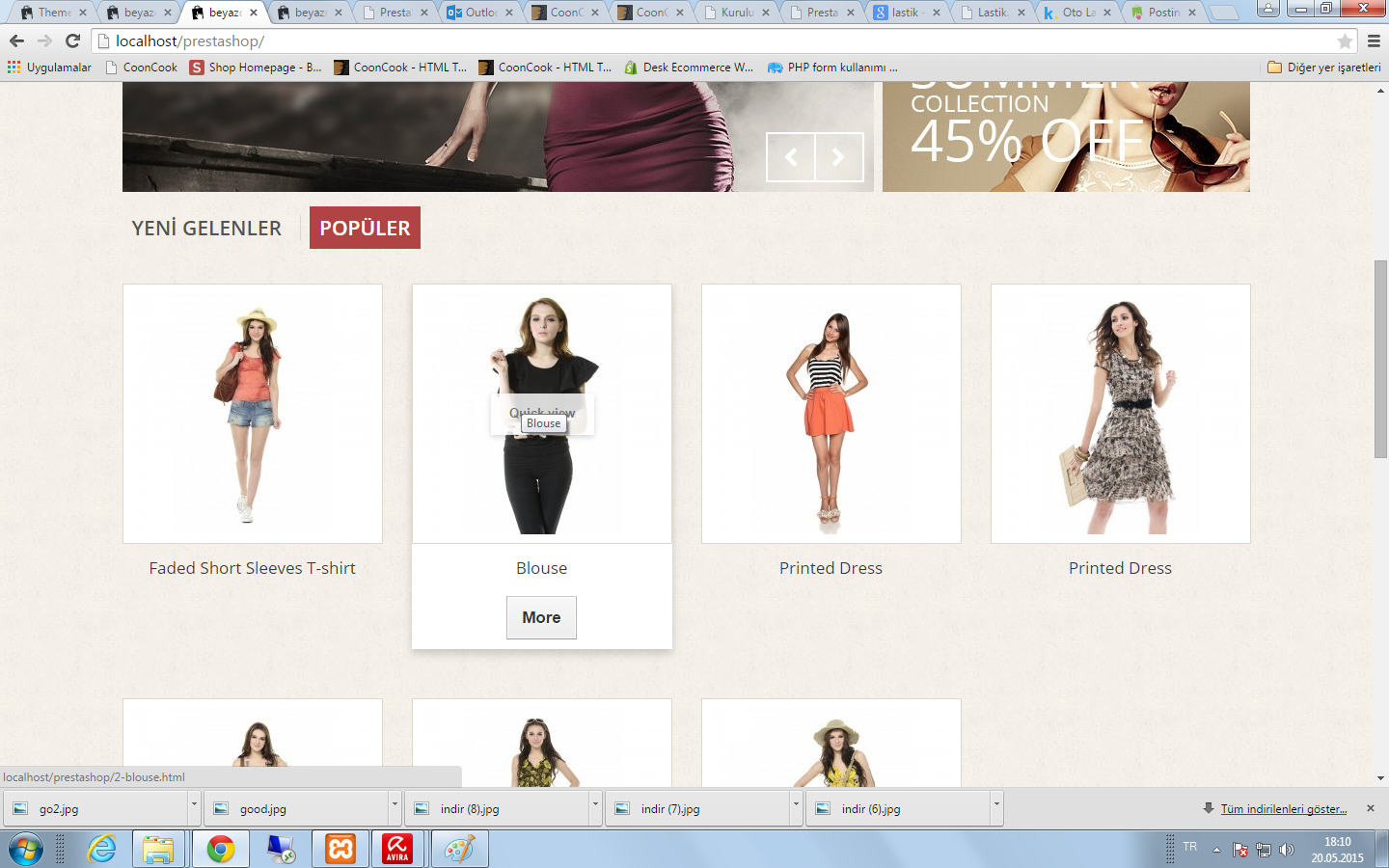Click the More button under Blouse

coord(541,617)
